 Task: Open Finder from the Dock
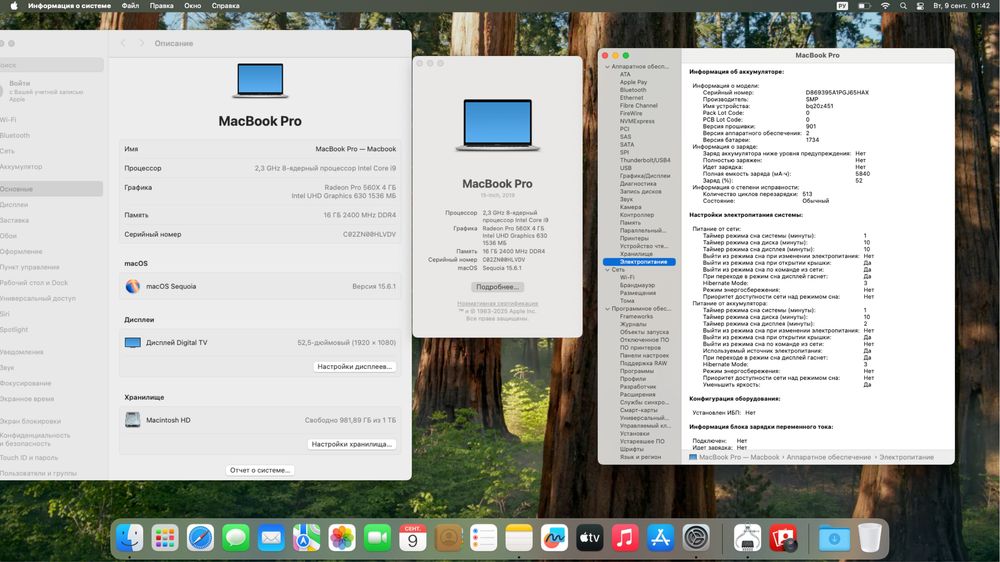point(129,538)
